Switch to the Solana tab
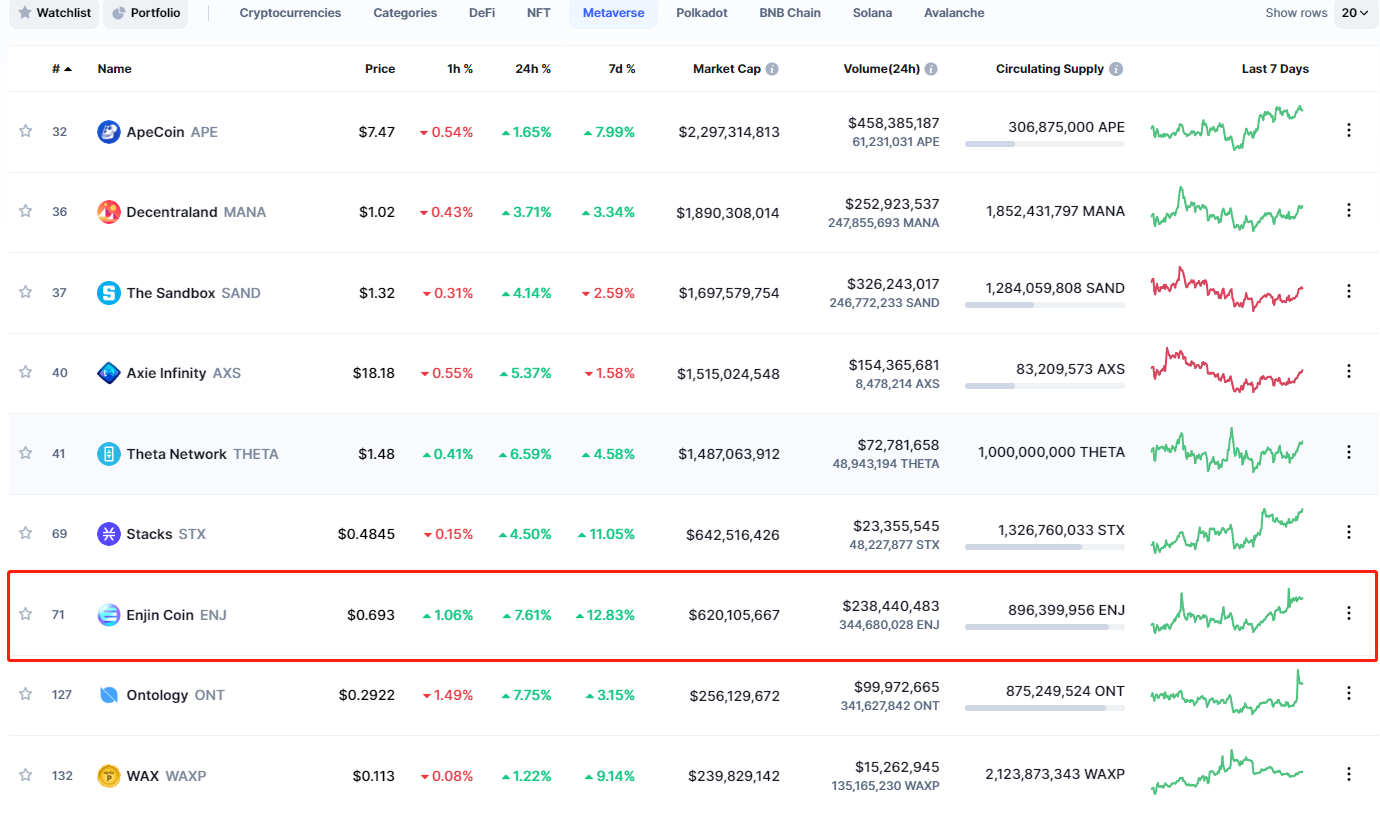This screenshot has height=816, width=1380. (872, 13)
